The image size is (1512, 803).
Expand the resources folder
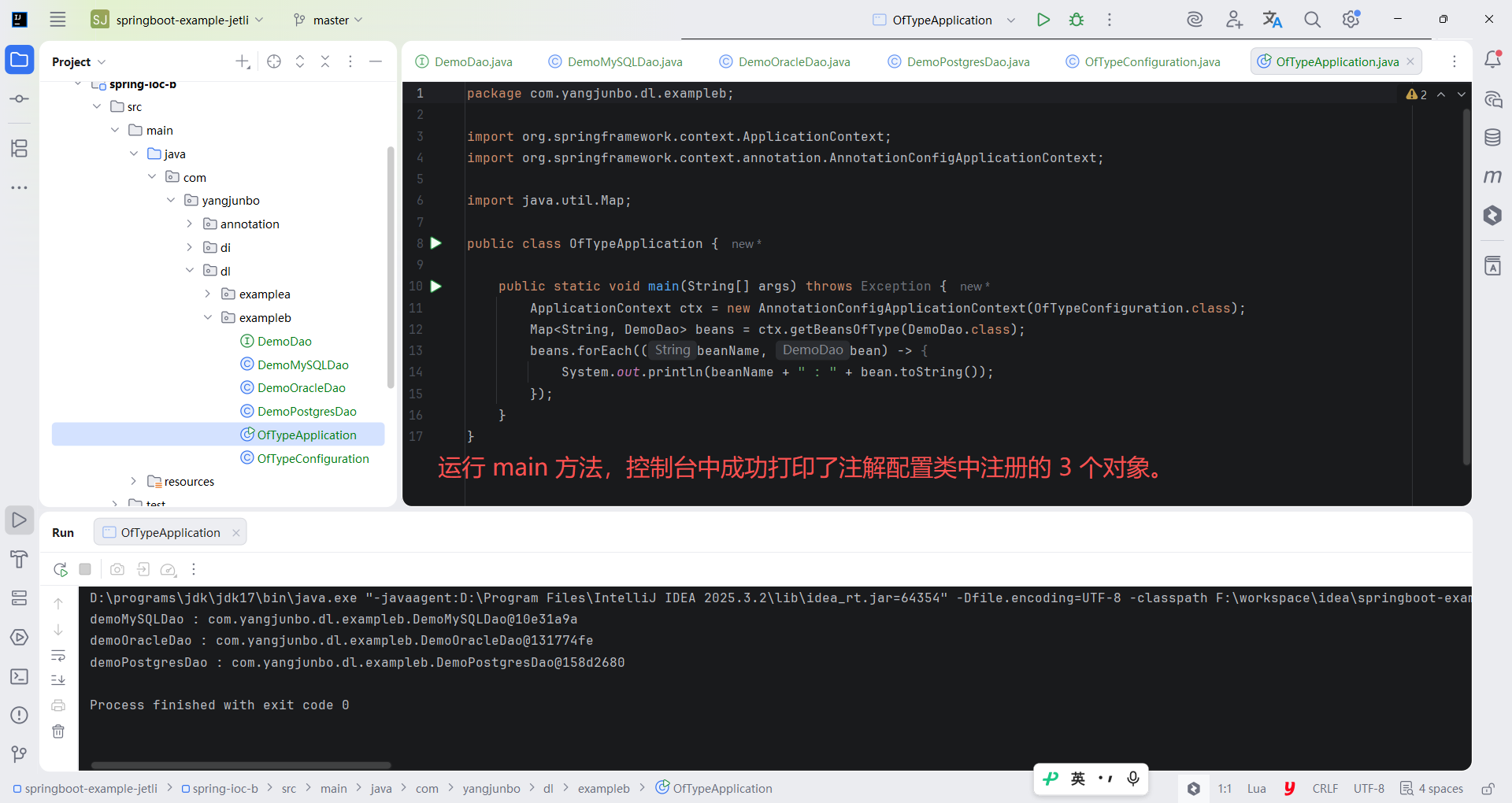pos(133,481)
